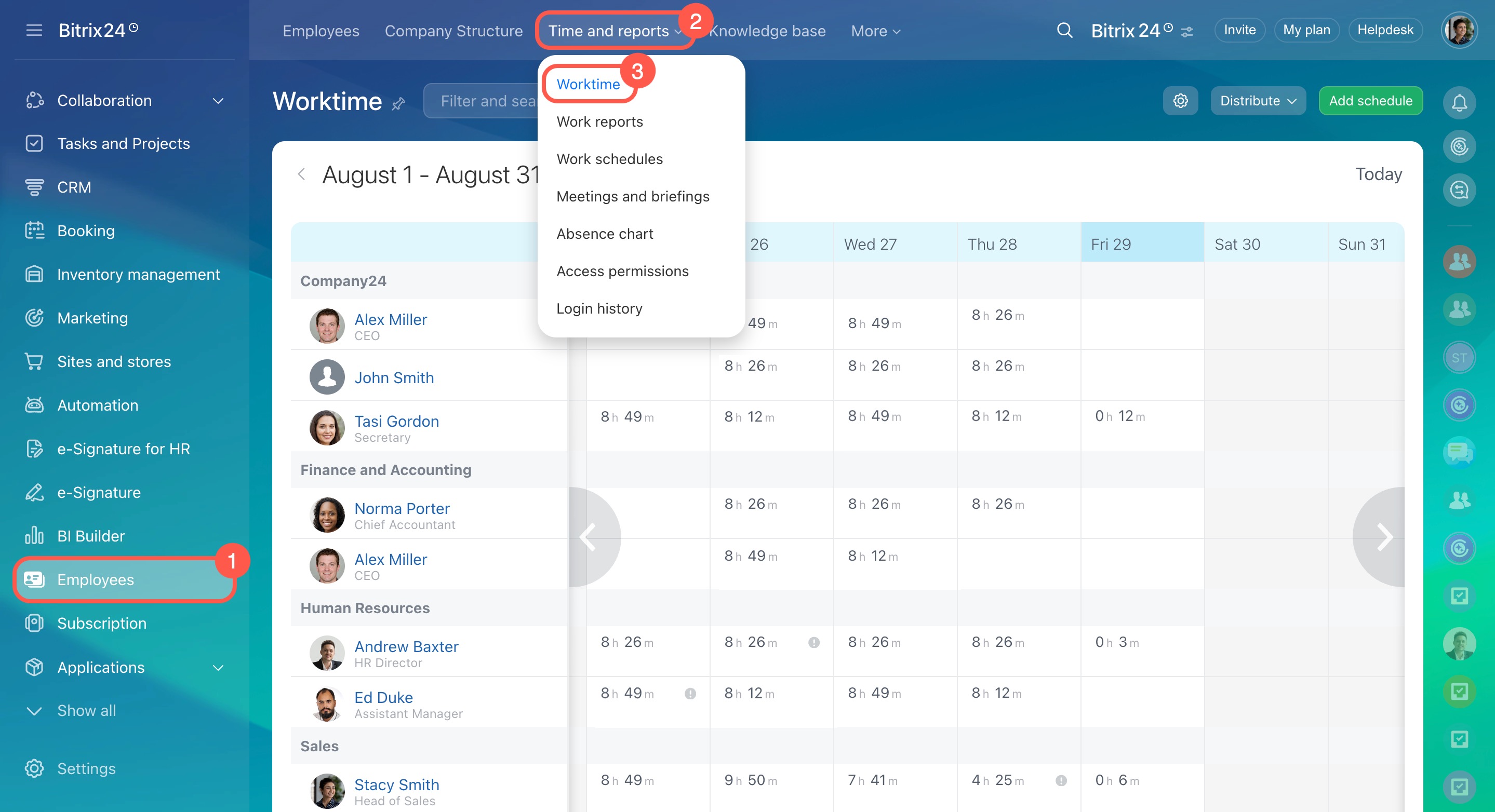This screenshot has height=812, width=1495.
Task: Open notifications bell in the right sidebar
Action: pyautogui.click(x=1459, y=103)
